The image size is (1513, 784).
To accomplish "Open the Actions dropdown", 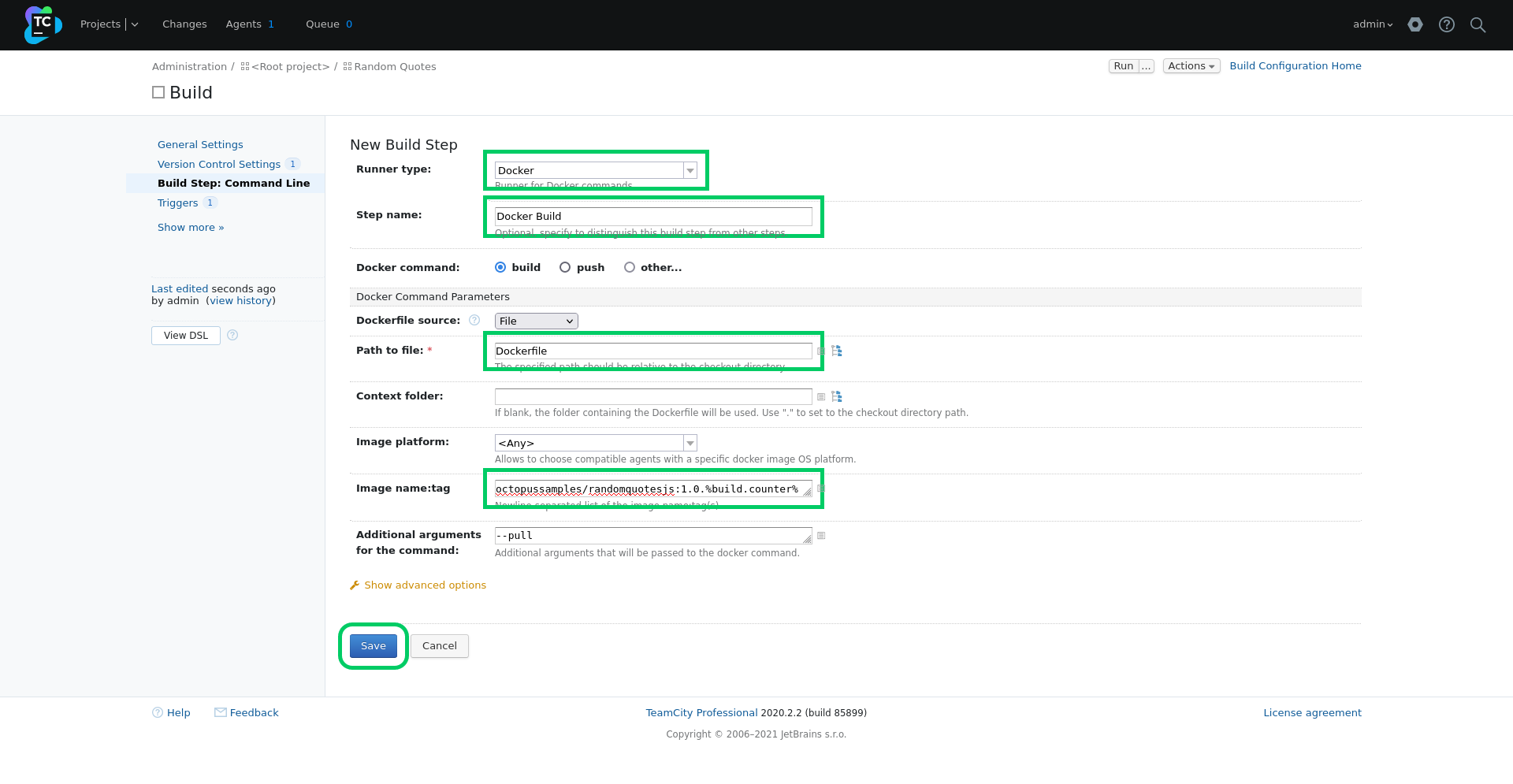I will [1191, 66].
